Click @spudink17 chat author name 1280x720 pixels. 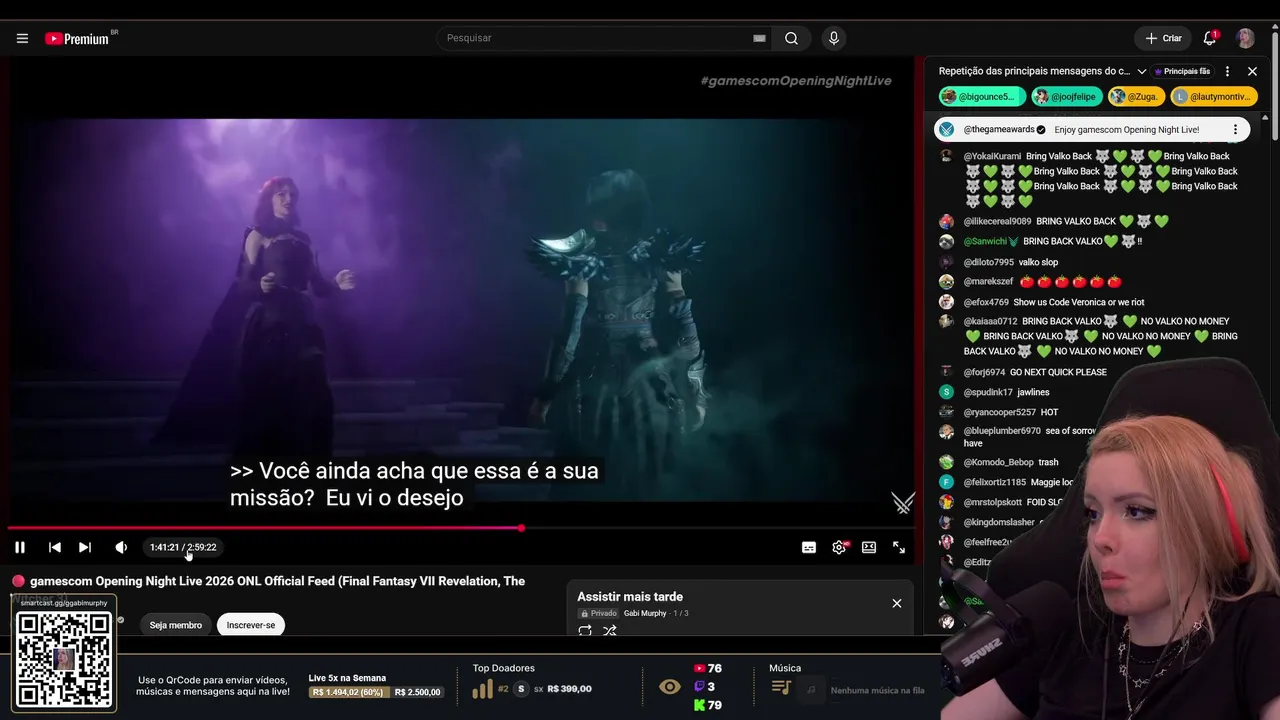[x=988, y=392]
